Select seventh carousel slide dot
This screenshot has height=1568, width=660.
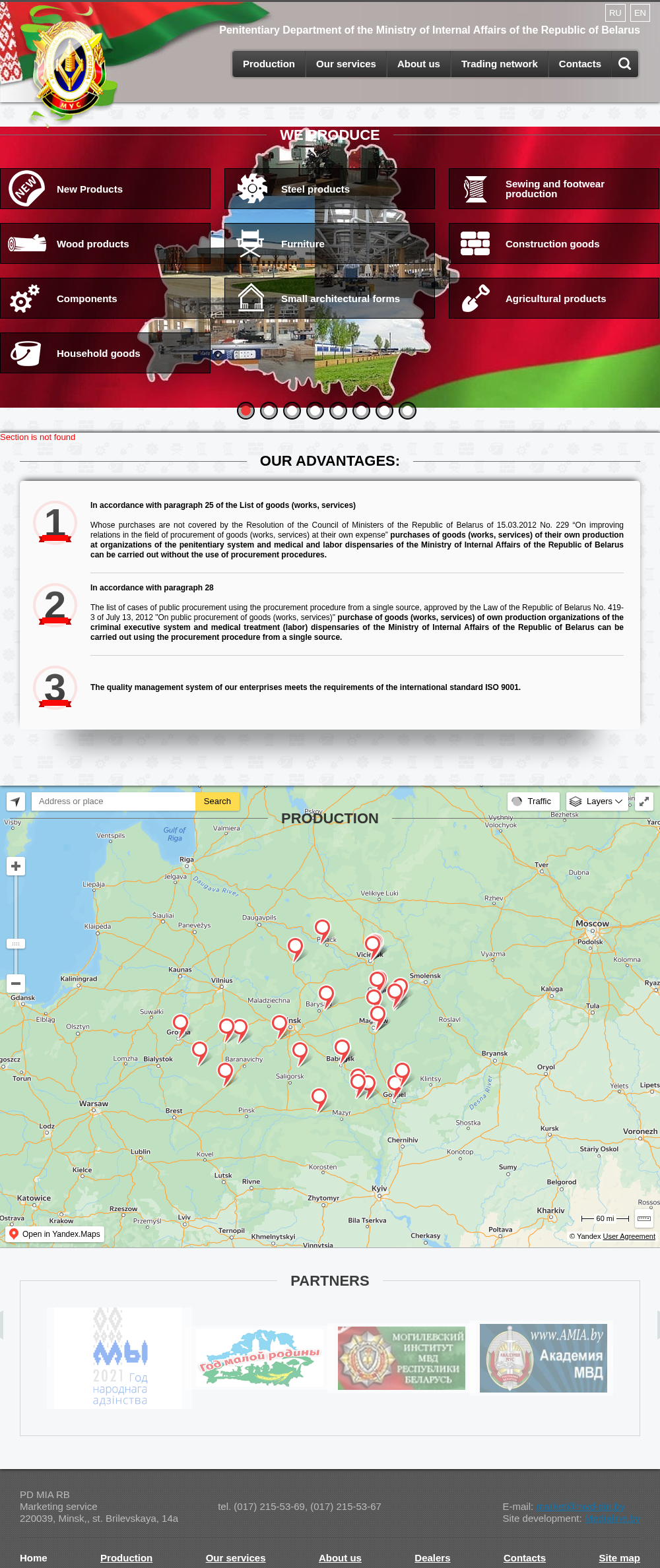(x=384, y=411)
